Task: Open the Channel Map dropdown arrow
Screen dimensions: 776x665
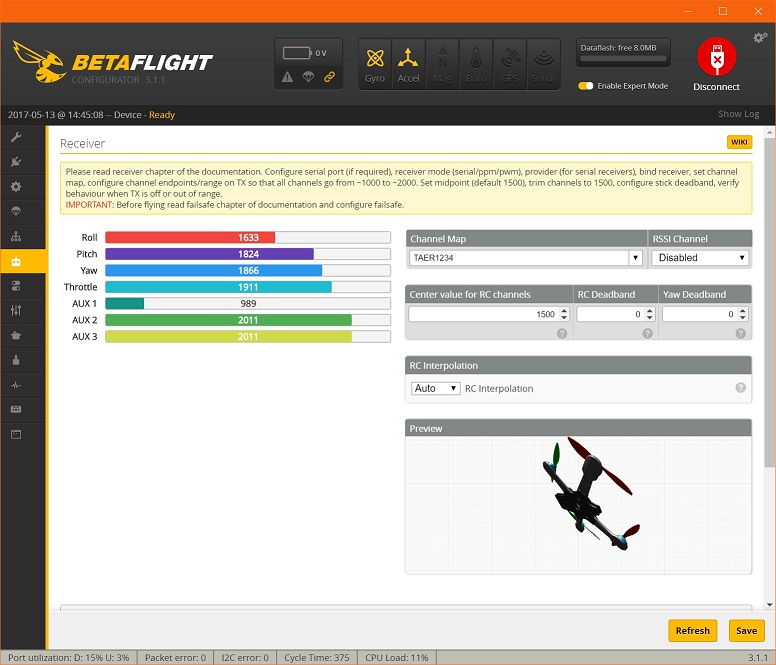Action: tap(635, 258)
